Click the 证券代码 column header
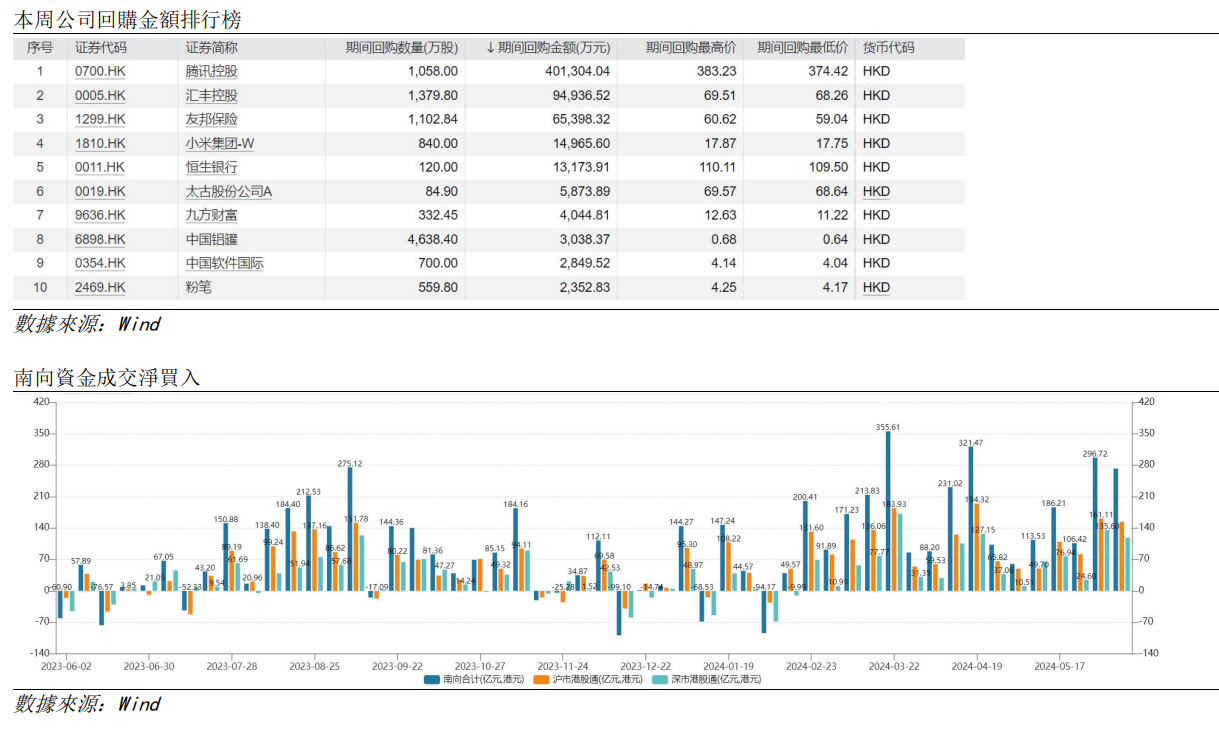The image size is (1219, 729). point(101,47)
